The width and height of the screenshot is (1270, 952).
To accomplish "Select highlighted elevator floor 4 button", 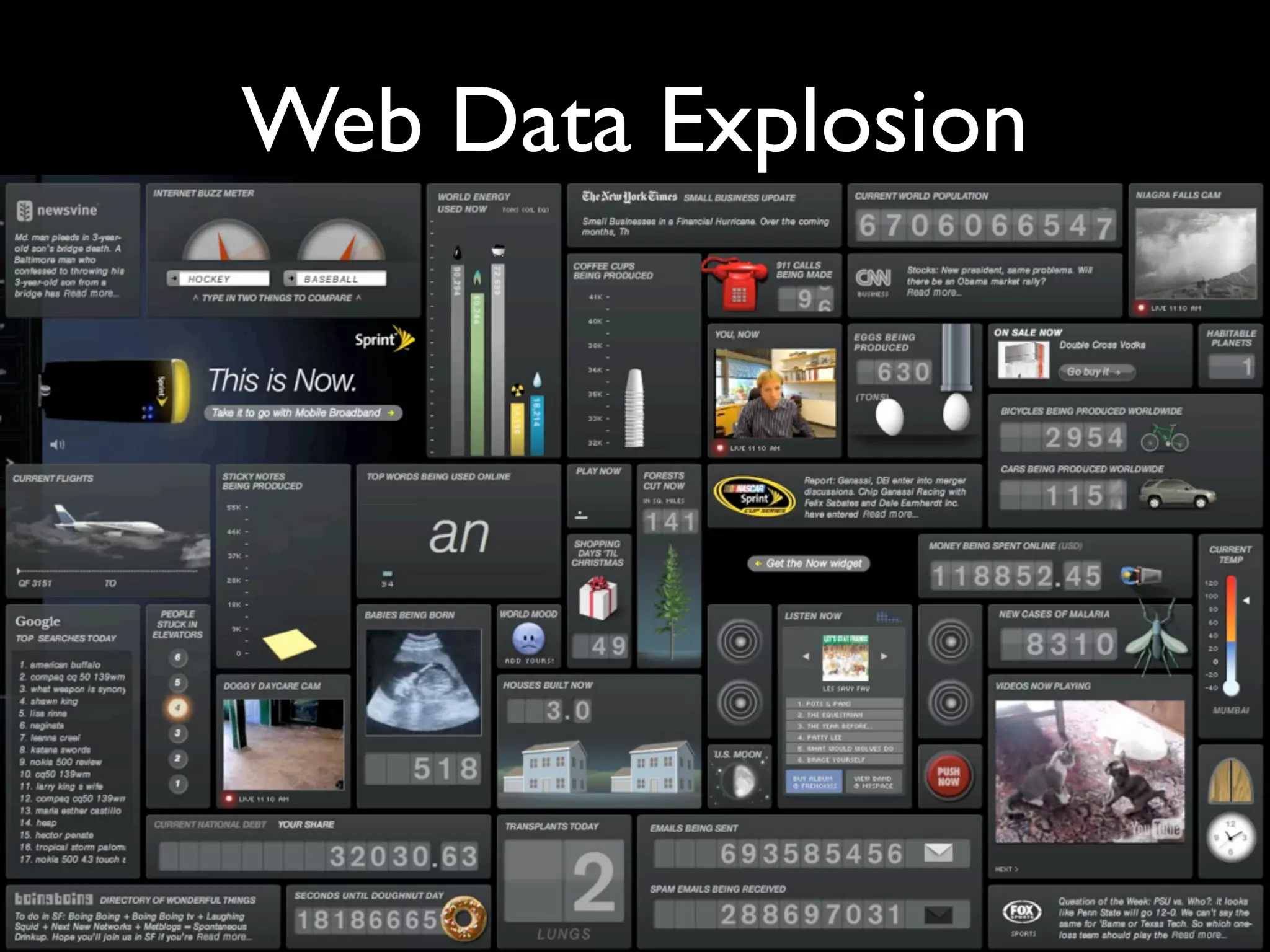I will click(x=177, y=708).
